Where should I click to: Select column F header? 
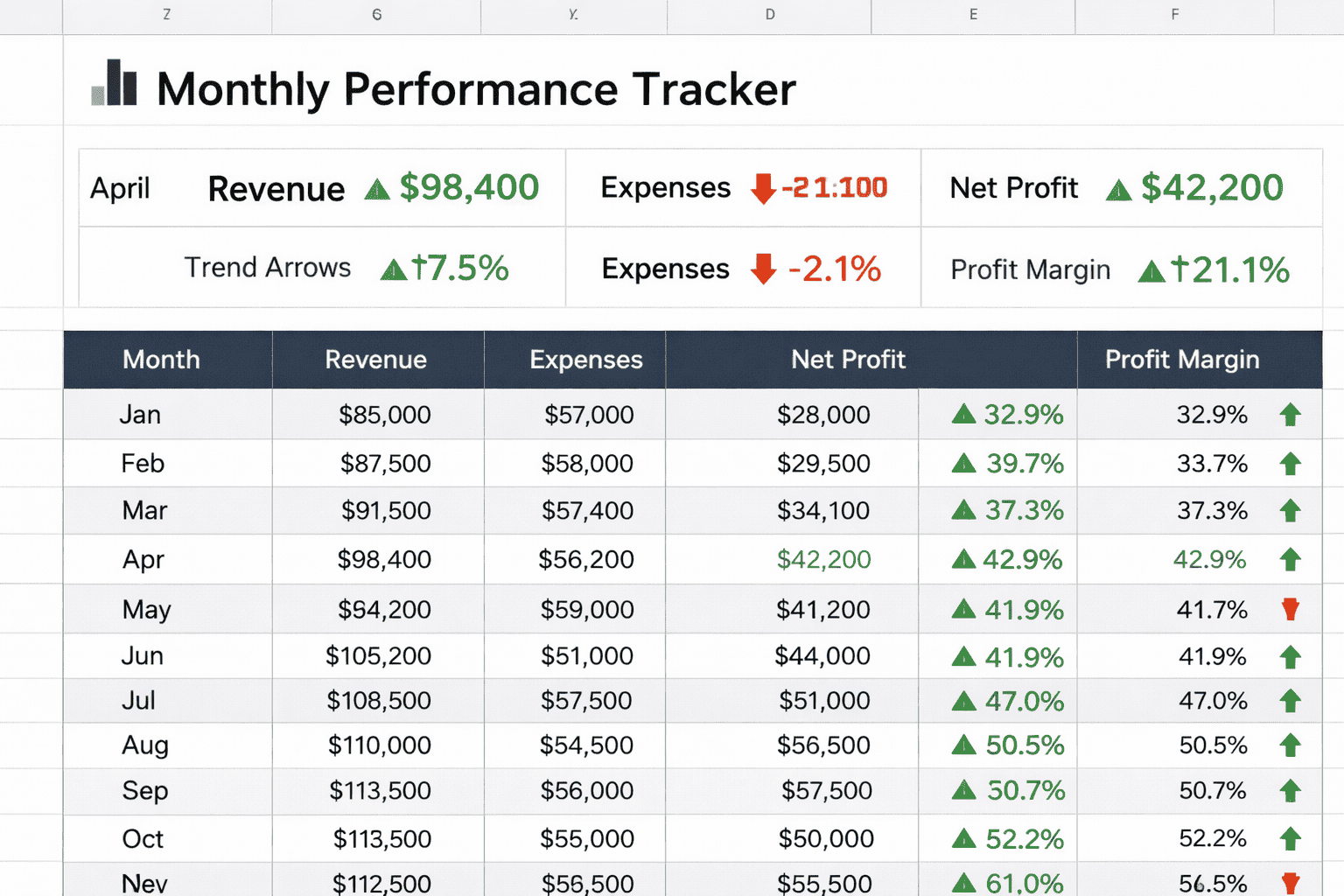click(x=1174, y=15)
